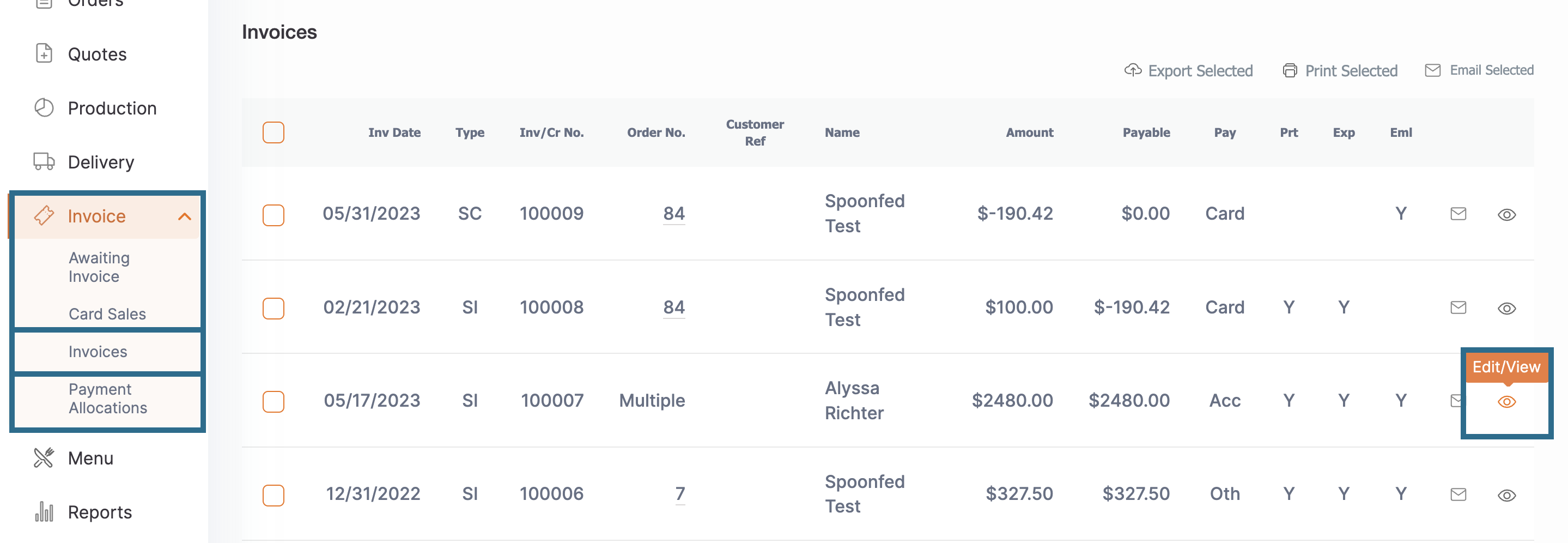Tick the checkbox for invoice dated 12/31/2022

(x=274, y=495)
